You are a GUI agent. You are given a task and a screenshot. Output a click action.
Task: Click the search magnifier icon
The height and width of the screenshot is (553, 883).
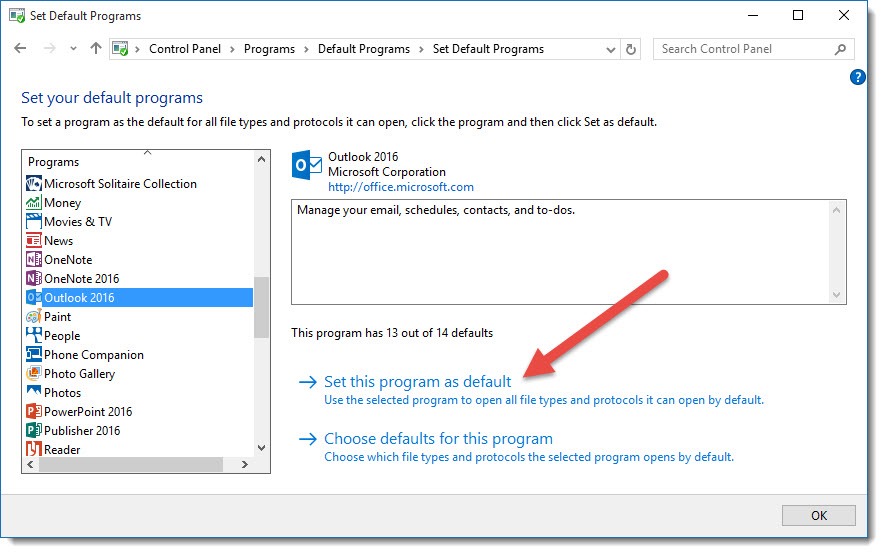[x=840, y=50]
